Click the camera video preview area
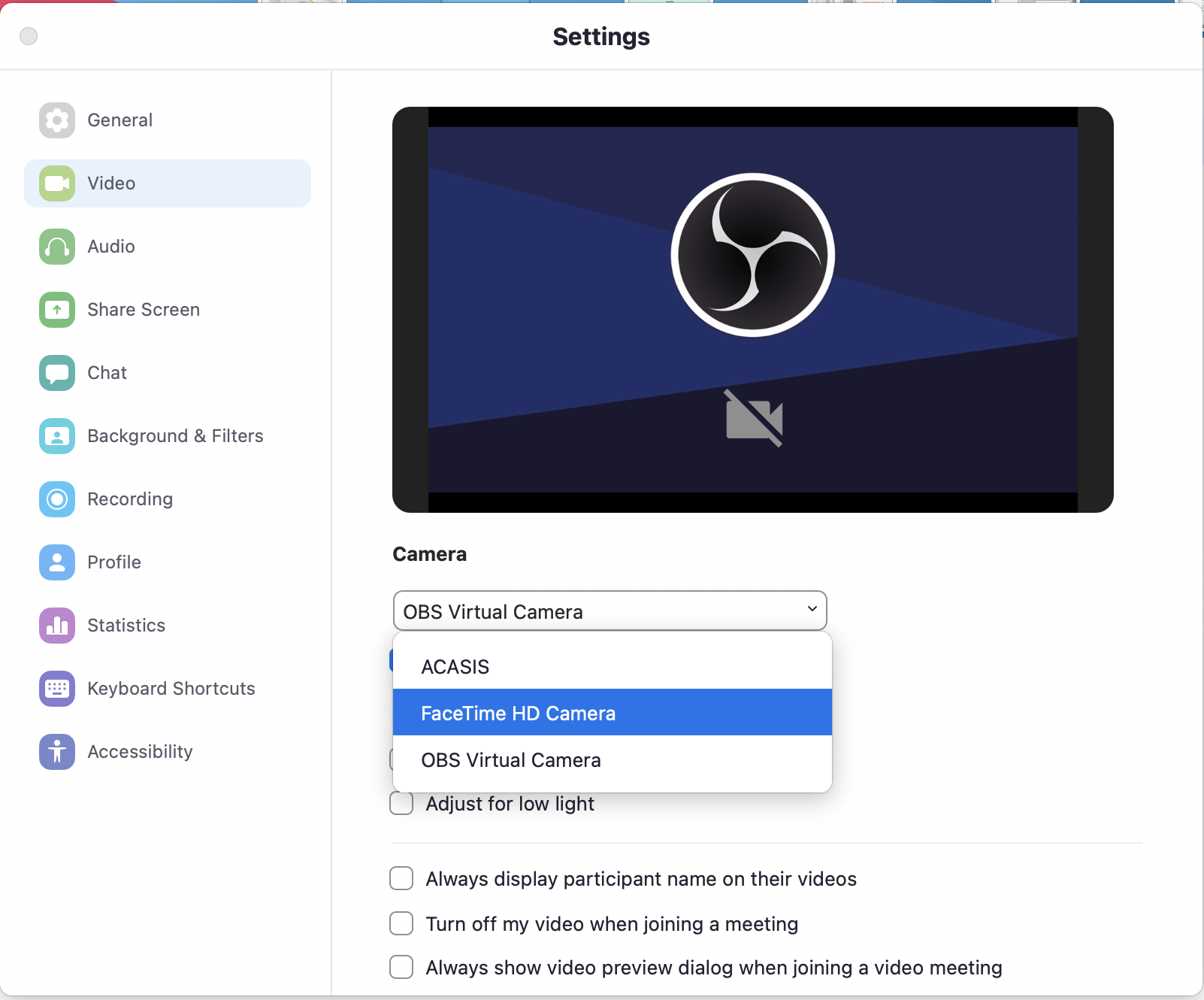The image size is (1204, 1000). [752, 309]
